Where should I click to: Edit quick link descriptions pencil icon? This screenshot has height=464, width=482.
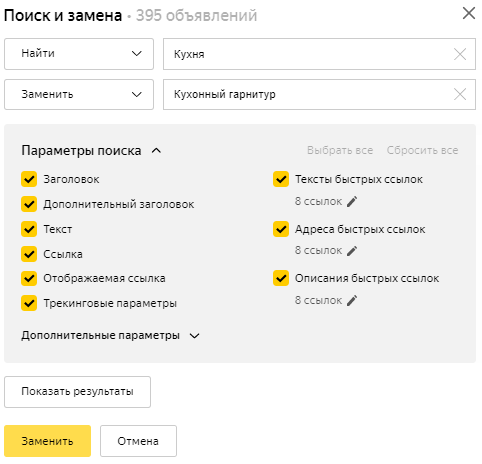click(x=352, y=300)
